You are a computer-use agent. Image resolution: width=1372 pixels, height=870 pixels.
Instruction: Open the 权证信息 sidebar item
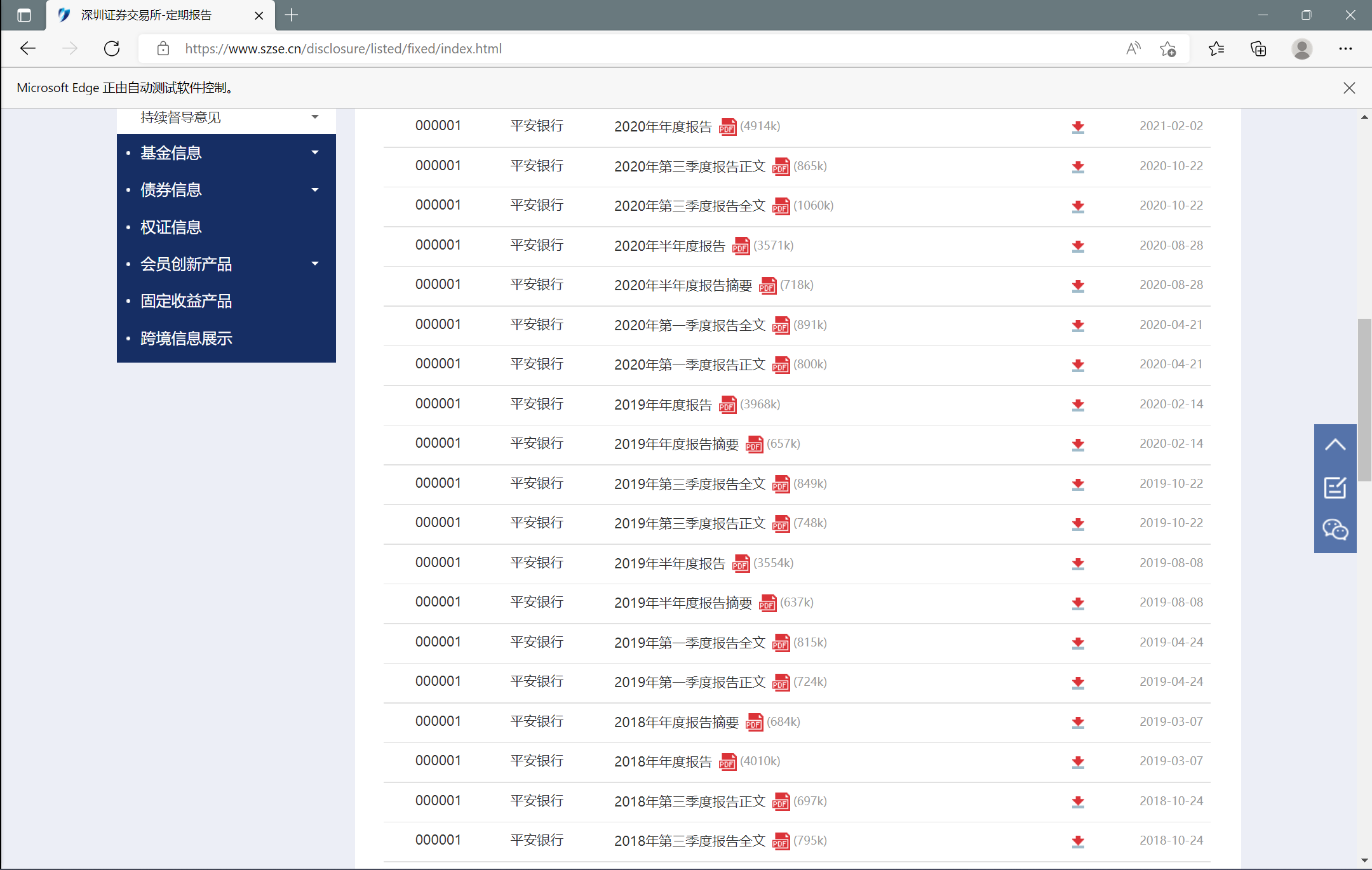[171, 227]
